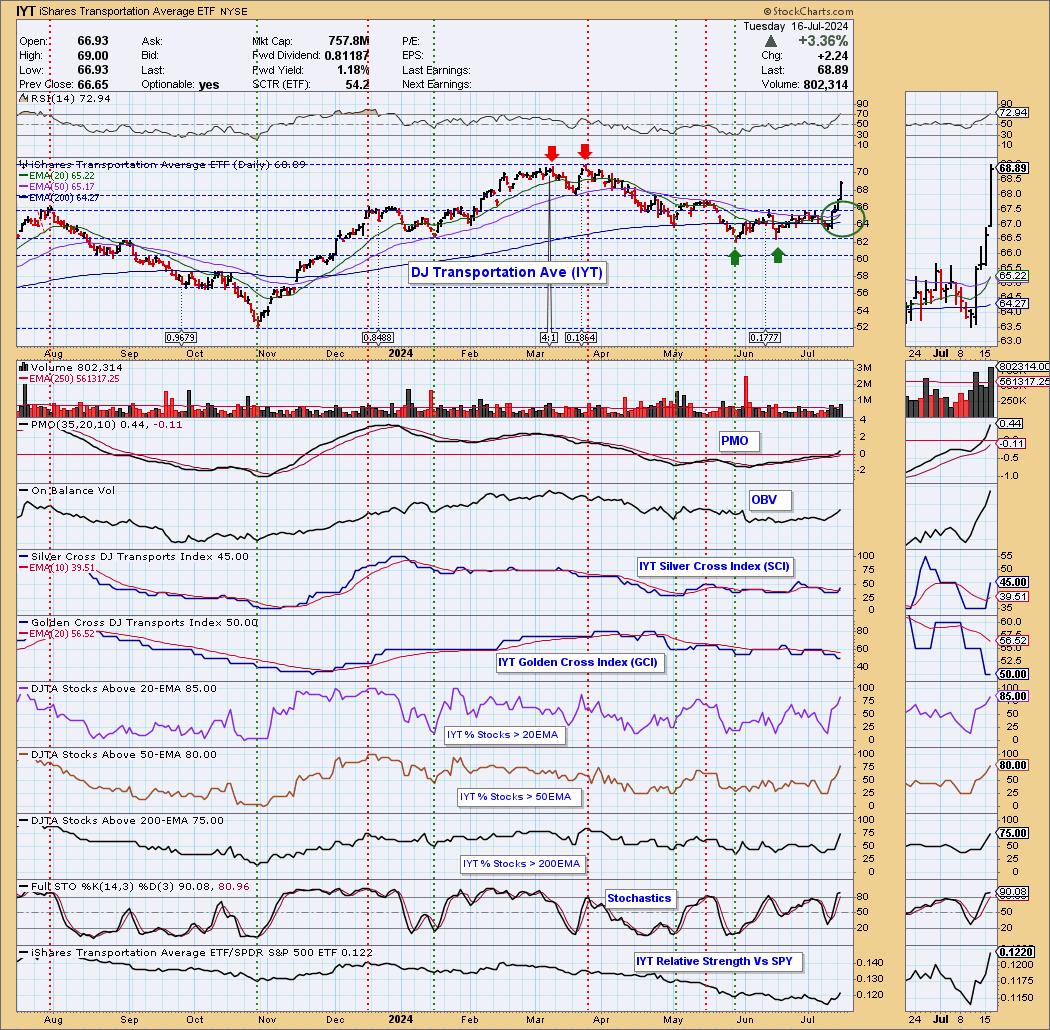Image resolution: width=1050 pixels, height=1030 pixels.
Task: Click the SCTR (ETF) value 54.2
Action: tap(358, 84)
